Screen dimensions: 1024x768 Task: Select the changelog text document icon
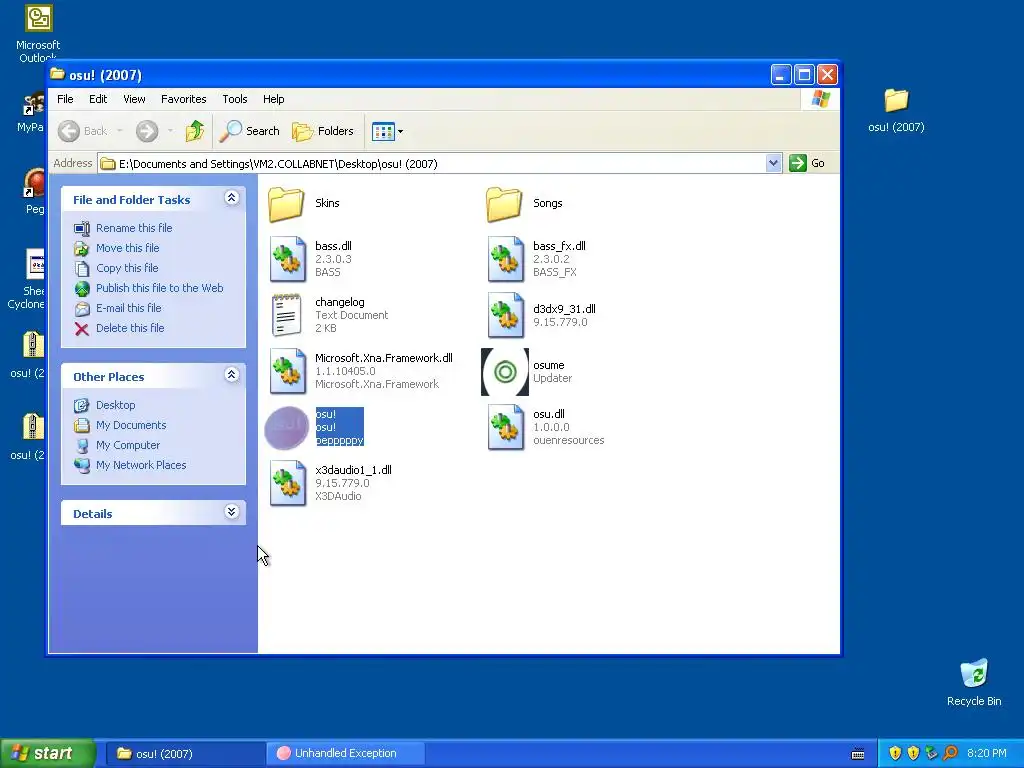pyautogui.click(x=287, y=315)
